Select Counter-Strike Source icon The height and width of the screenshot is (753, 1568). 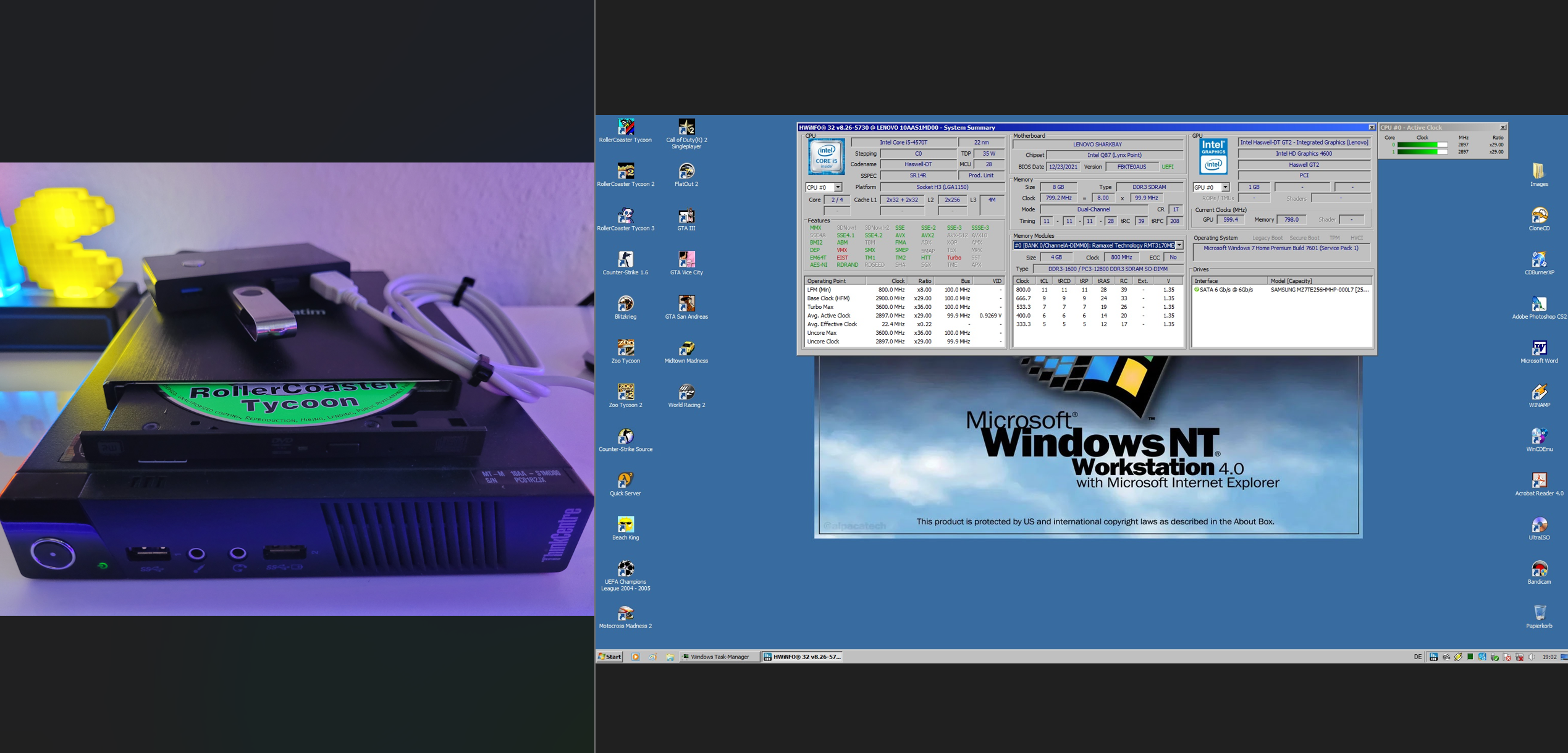625,440
